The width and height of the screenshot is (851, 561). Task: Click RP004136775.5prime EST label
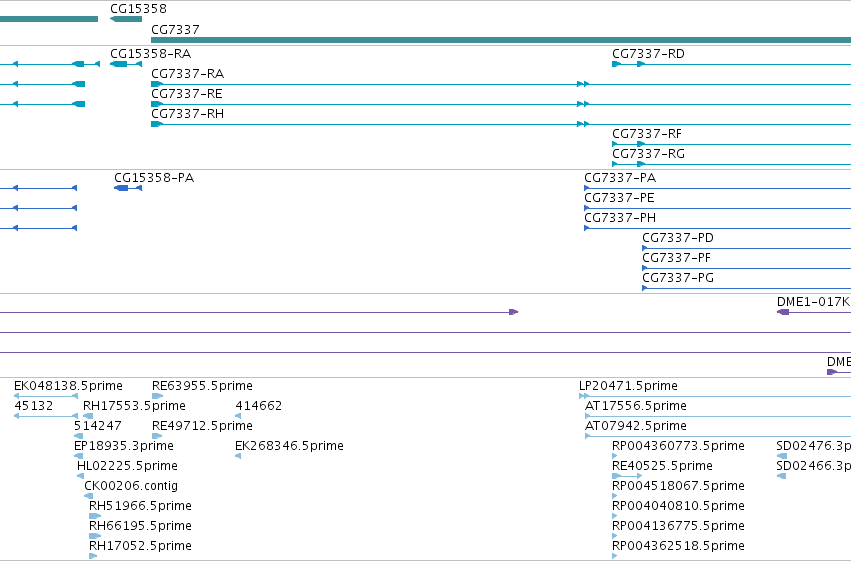[x=678, y=526]
